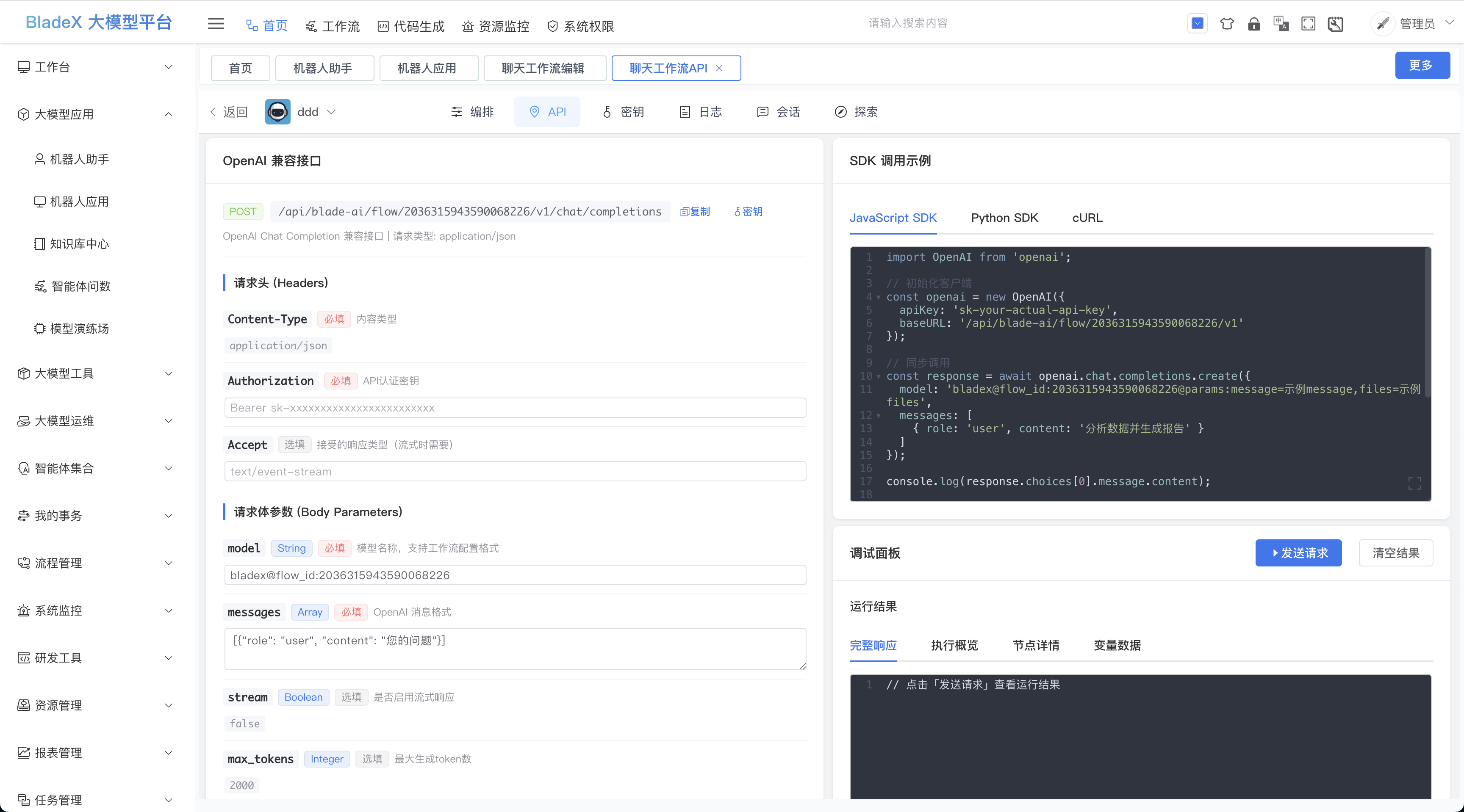Click the lock screen icon

pos(1254,24)
